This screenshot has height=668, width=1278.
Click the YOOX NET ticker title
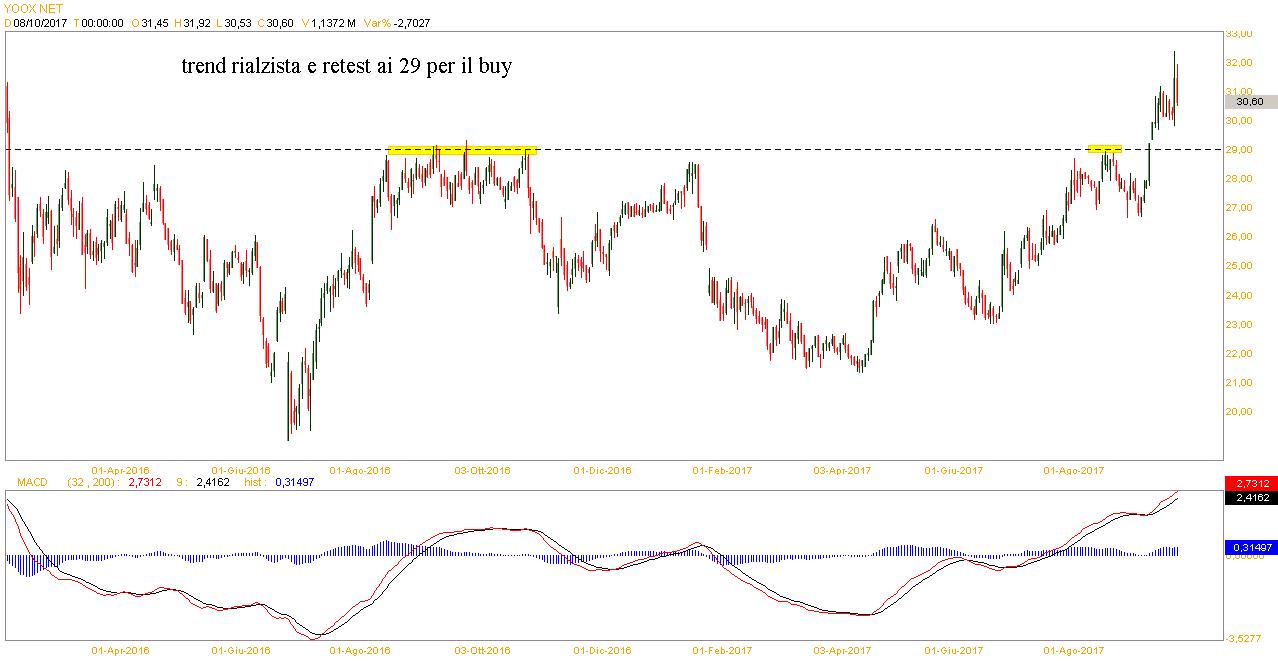[33, 8]
